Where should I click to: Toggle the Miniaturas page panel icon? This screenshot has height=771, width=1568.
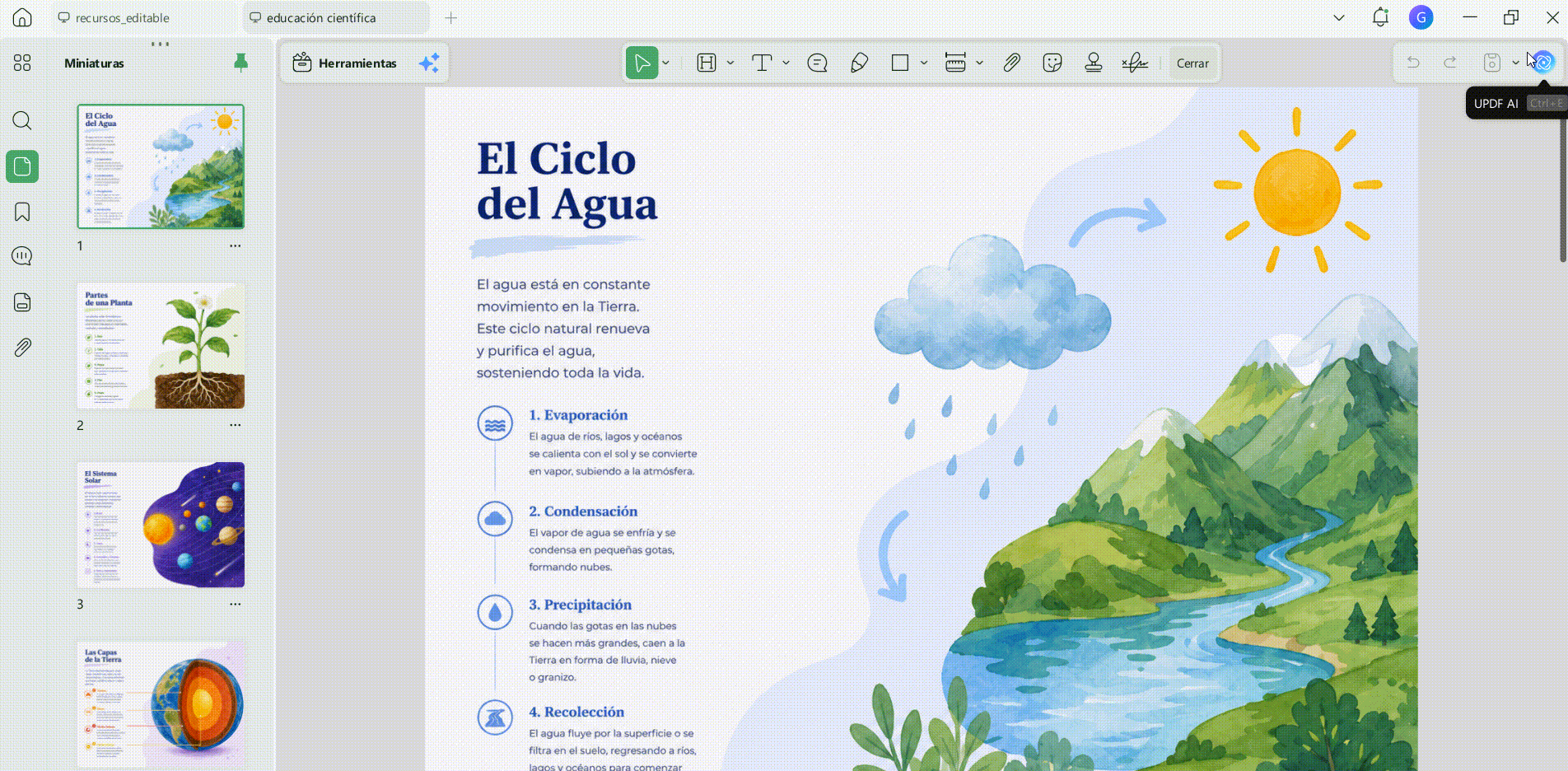22,166
